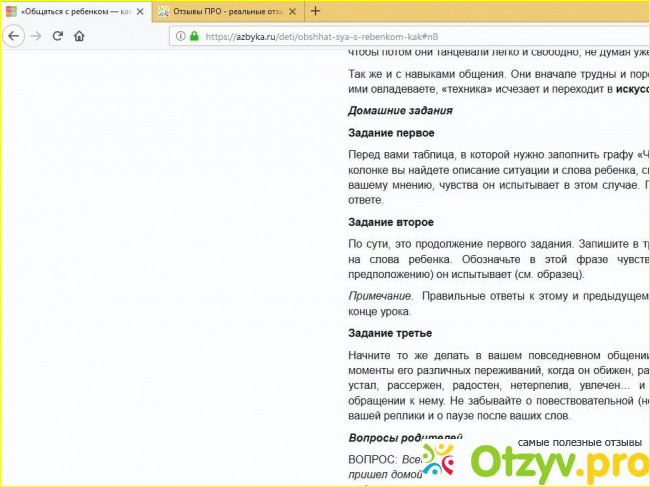The width and height of the screenshot is (650, 487).
Task: Show site information via the info icon
Action: click(x=180, y=36)
